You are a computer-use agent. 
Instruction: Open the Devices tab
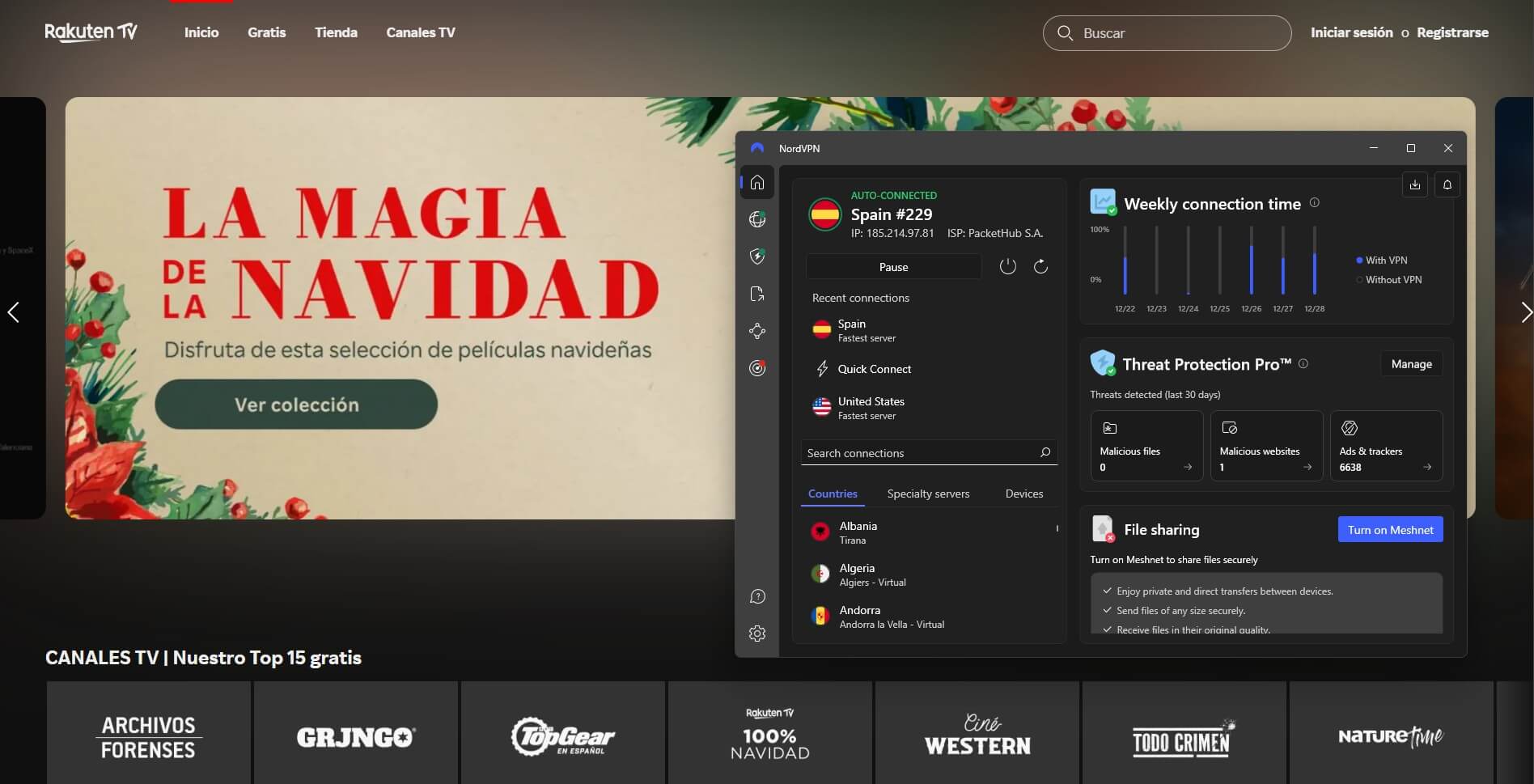[1023, 494]
